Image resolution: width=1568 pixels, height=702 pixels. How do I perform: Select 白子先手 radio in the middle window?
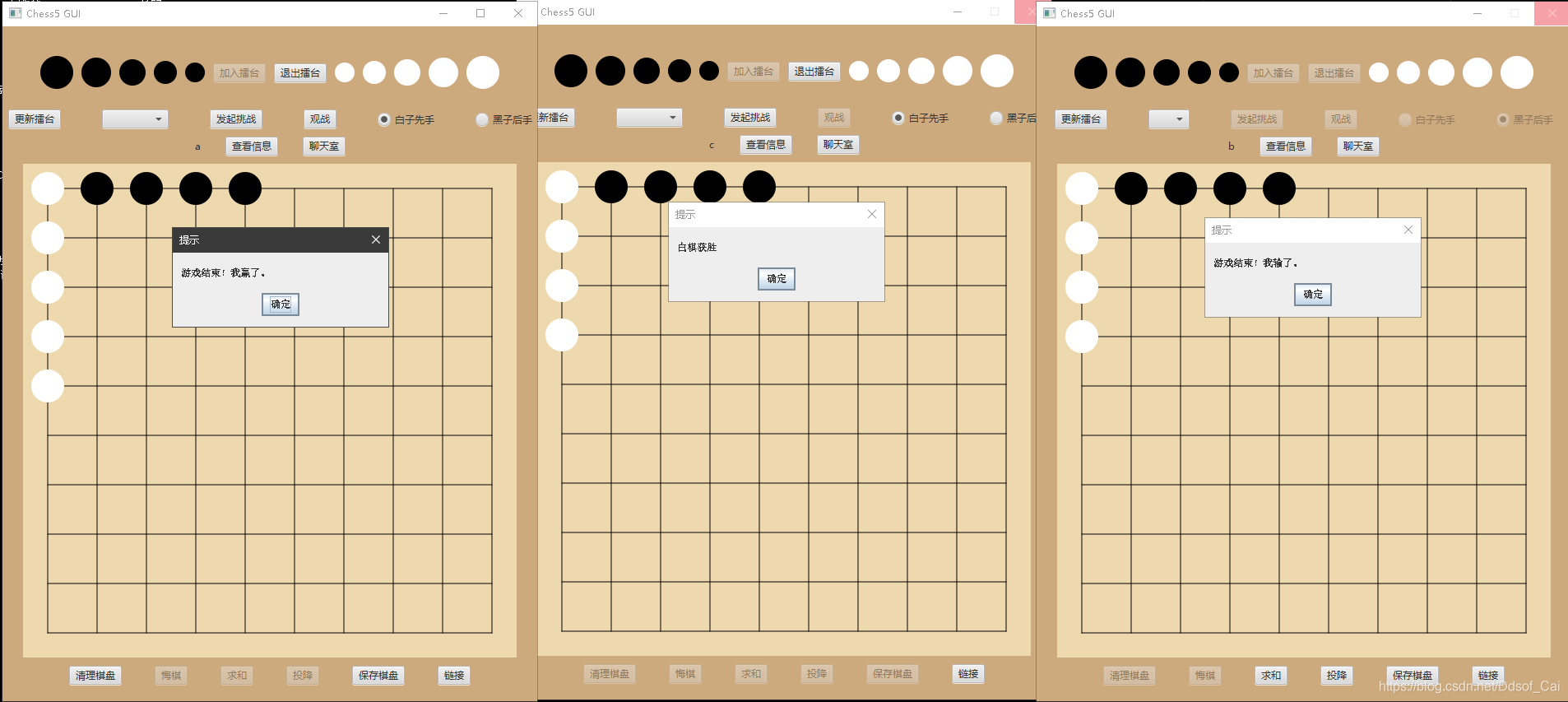click(x=921, y=118)
